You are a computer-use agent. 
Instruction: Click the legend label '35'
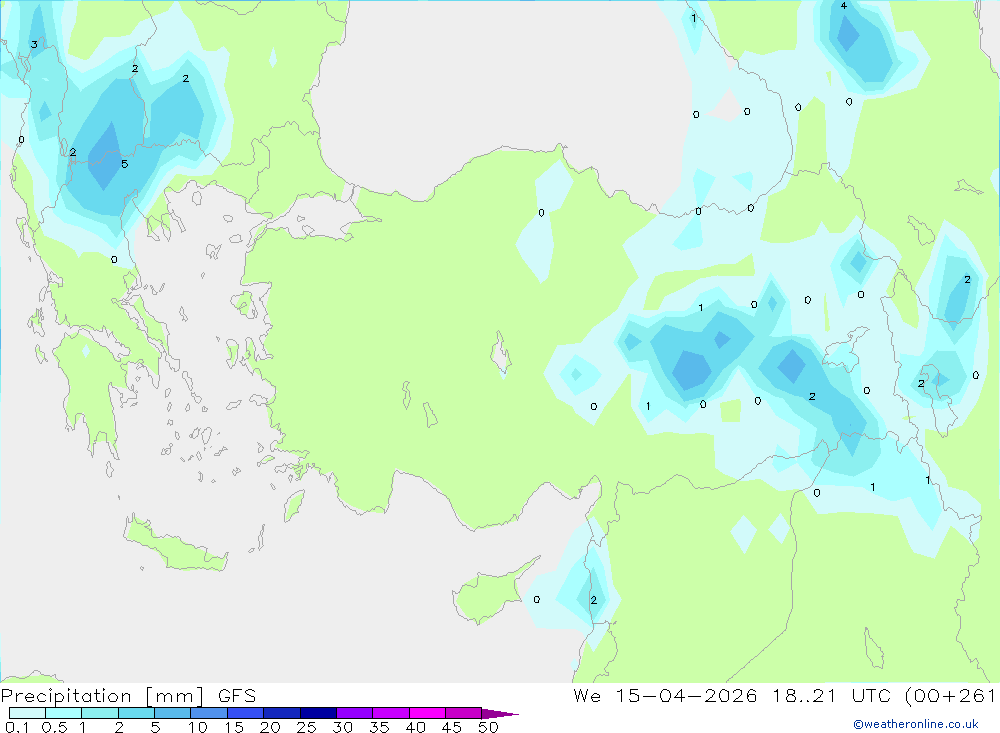point(379,727)
